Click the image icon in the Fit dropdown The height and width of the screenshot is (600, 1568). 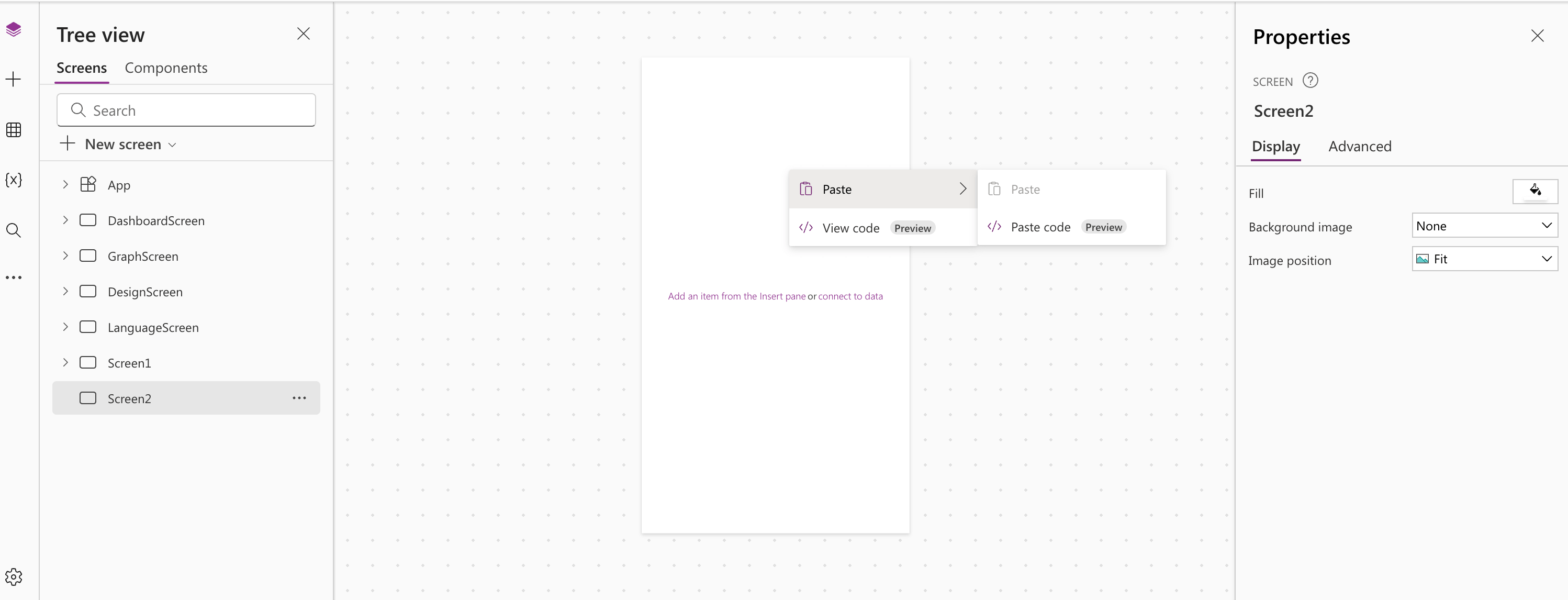pos(1422,259)
